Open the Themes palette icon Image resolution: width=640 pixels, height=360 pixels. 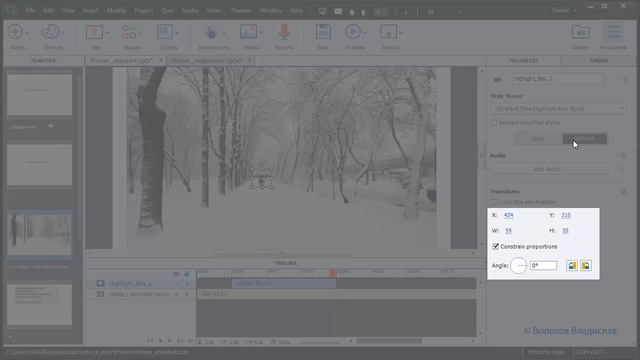tap(51, 32)
